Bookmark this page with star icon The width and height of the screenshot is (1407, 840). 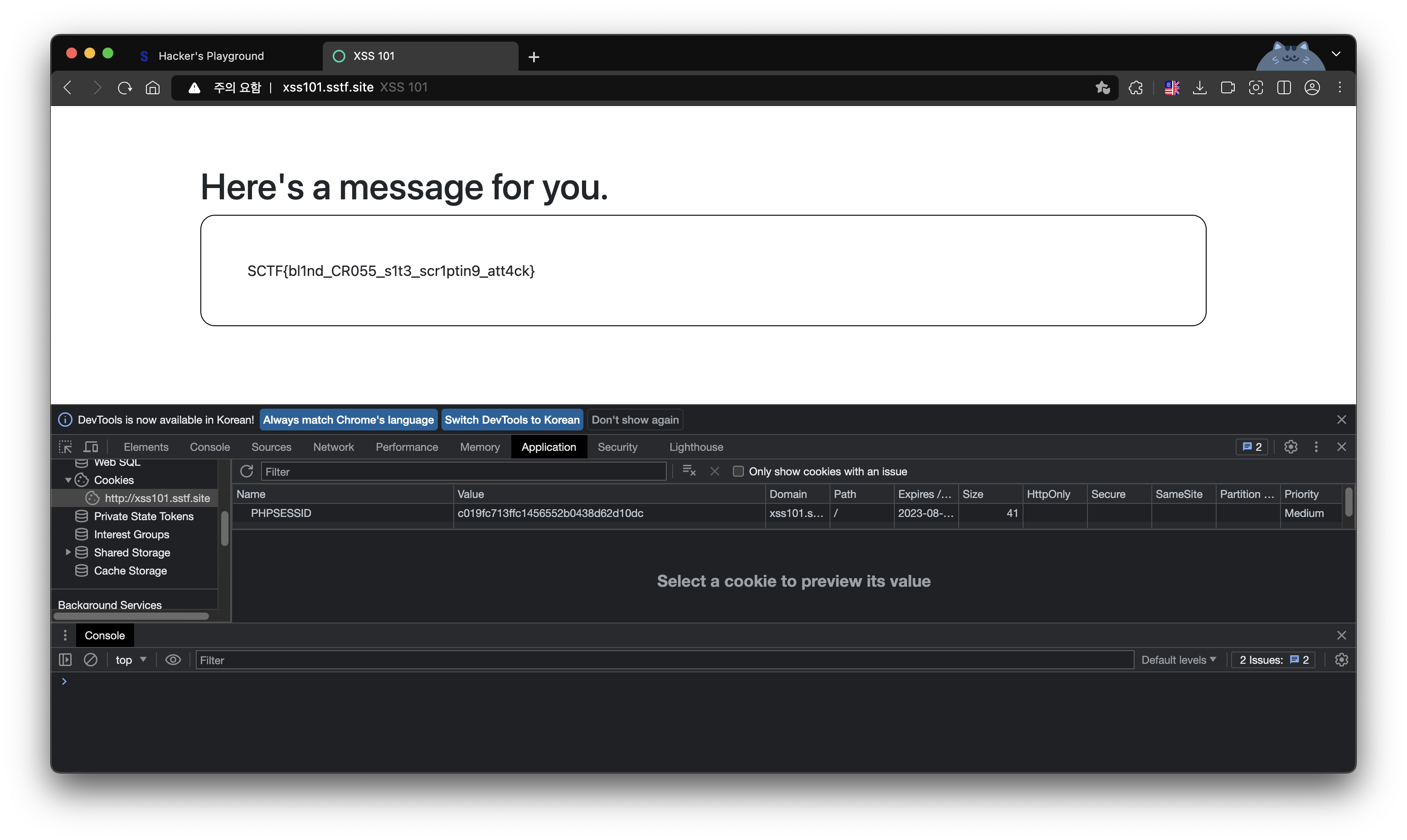(x=1102, y=88)
